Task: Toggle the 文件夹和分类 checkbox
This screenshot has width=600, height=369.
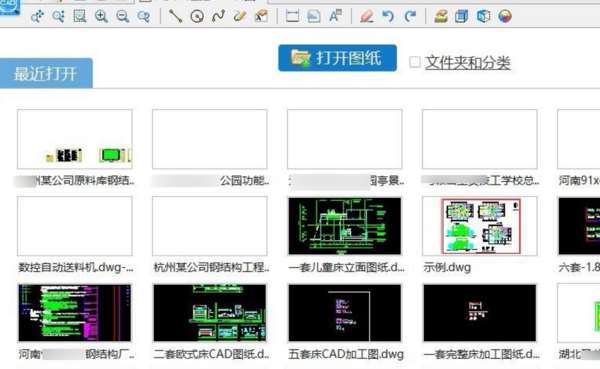Action: click(415, 62)
